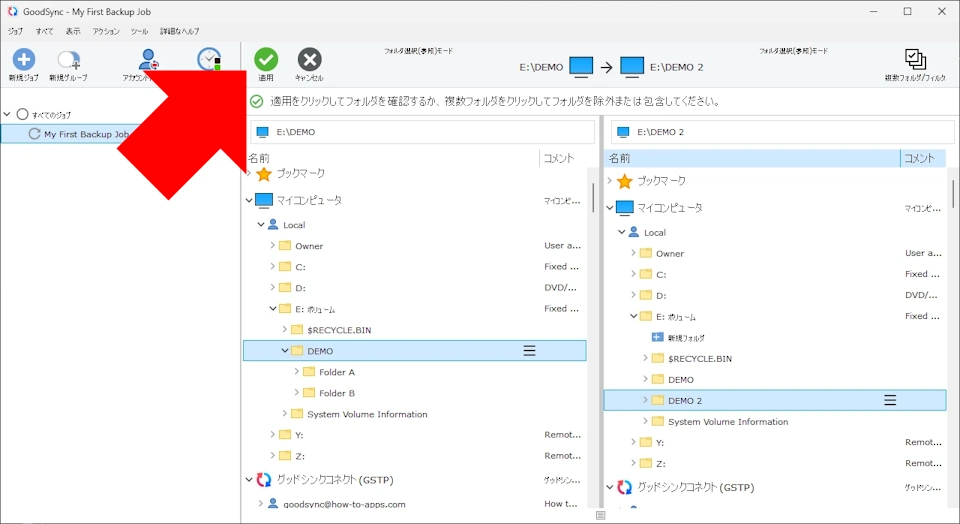Click the New Job (新規ジョブ) plus icon
This screenshot has width=960, height=524.
tap(23, 59)
